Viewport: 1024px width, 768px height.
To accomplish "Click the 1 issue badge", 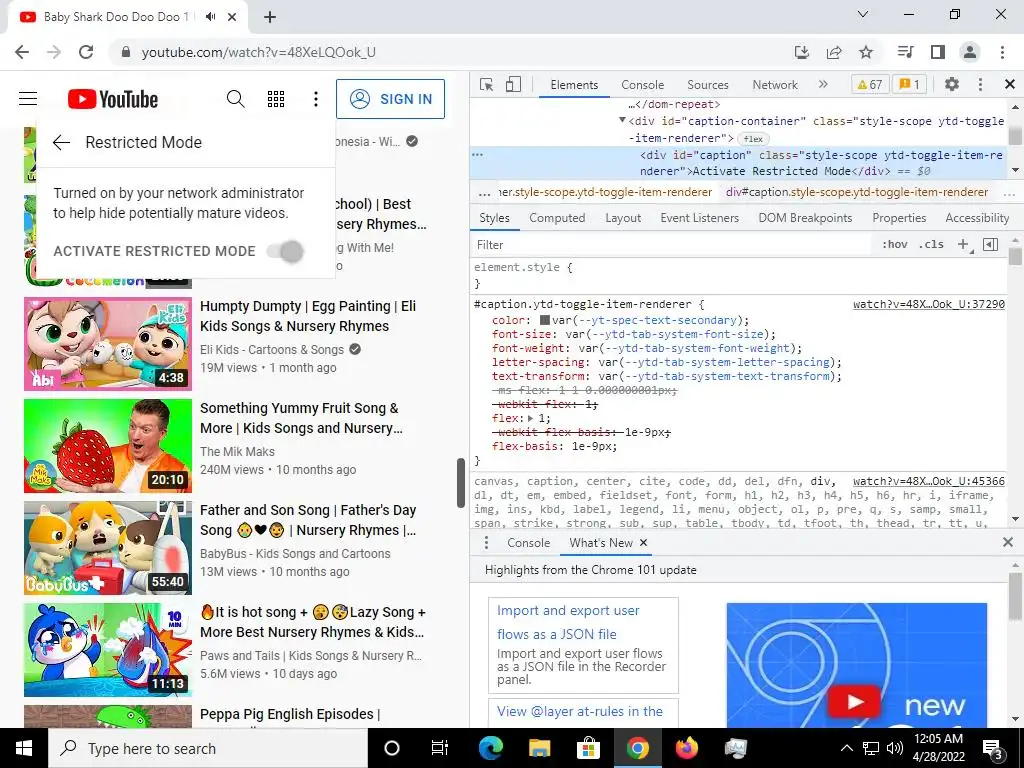I will [909, 84].
